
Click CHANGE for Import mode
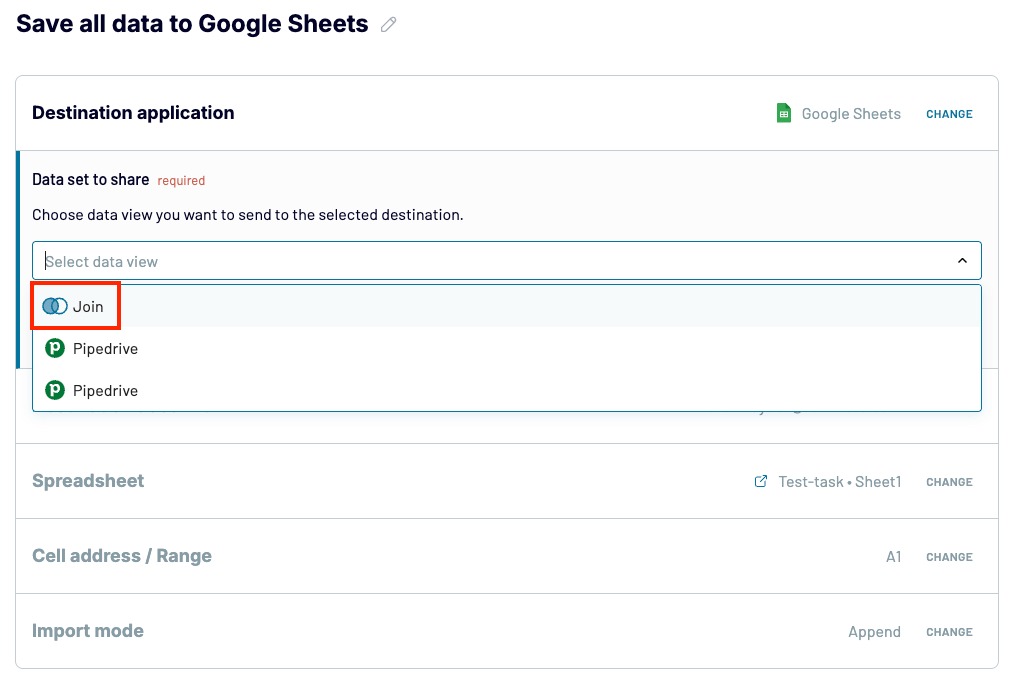[949, 632]
